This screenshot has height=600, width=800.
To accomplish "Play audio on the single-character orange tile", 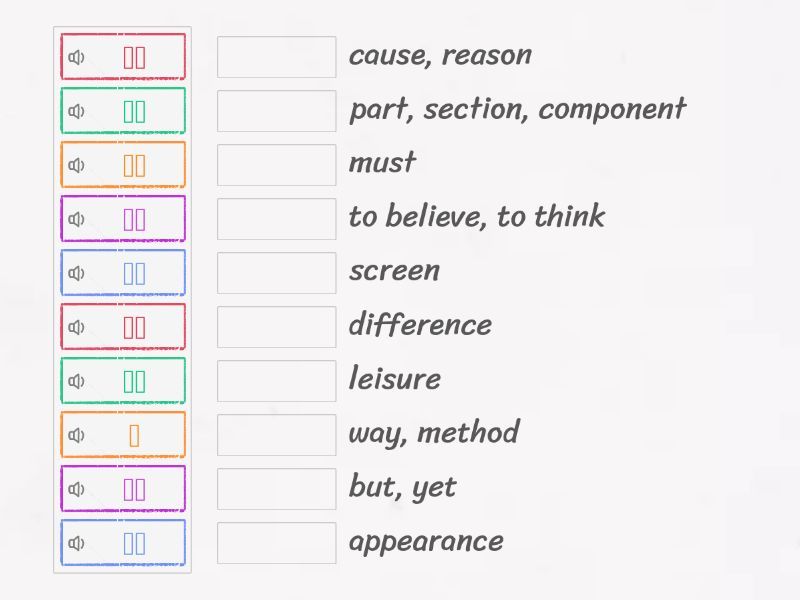I will coord(76,435).
